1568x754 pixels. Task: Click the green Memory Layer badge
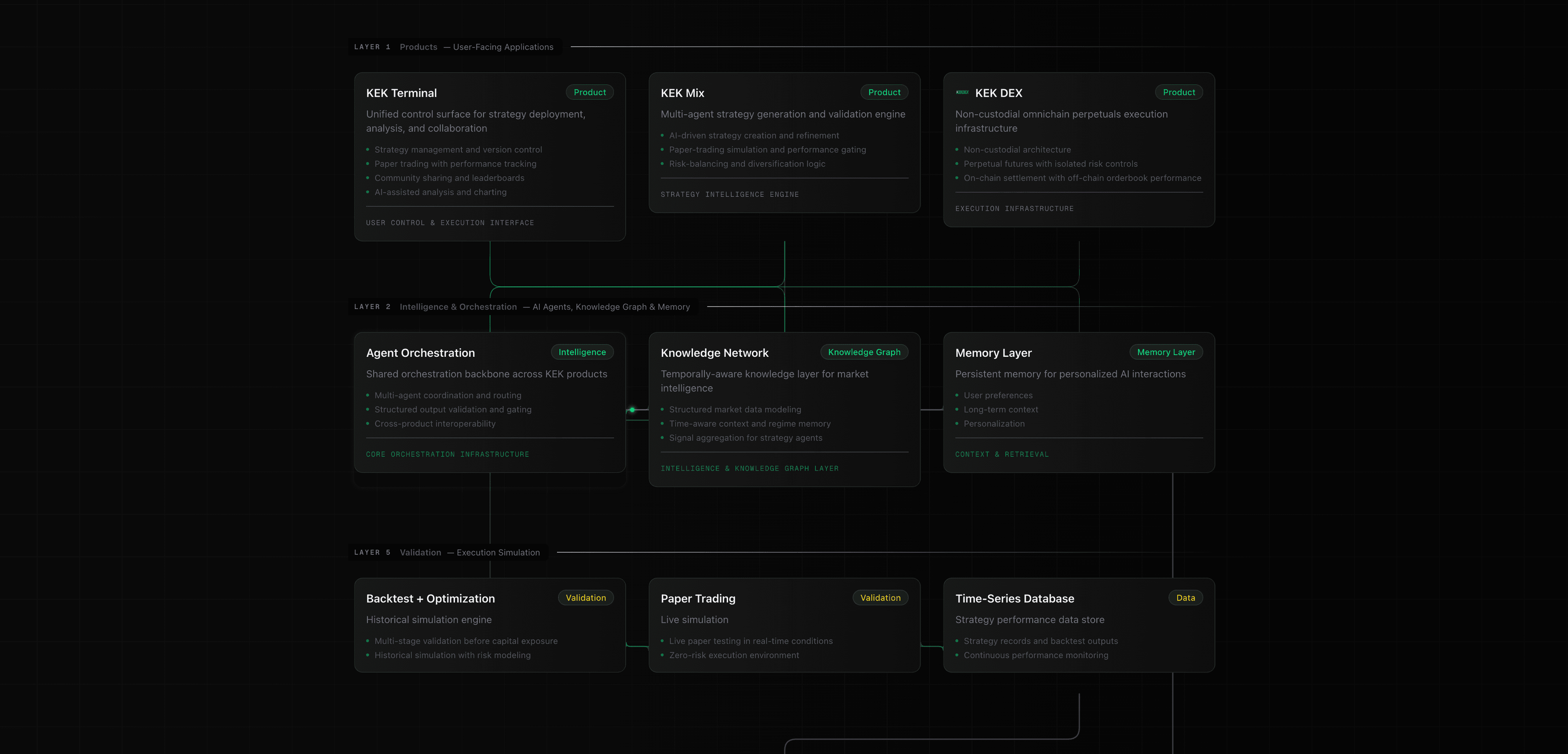[x=1166, y=352]
